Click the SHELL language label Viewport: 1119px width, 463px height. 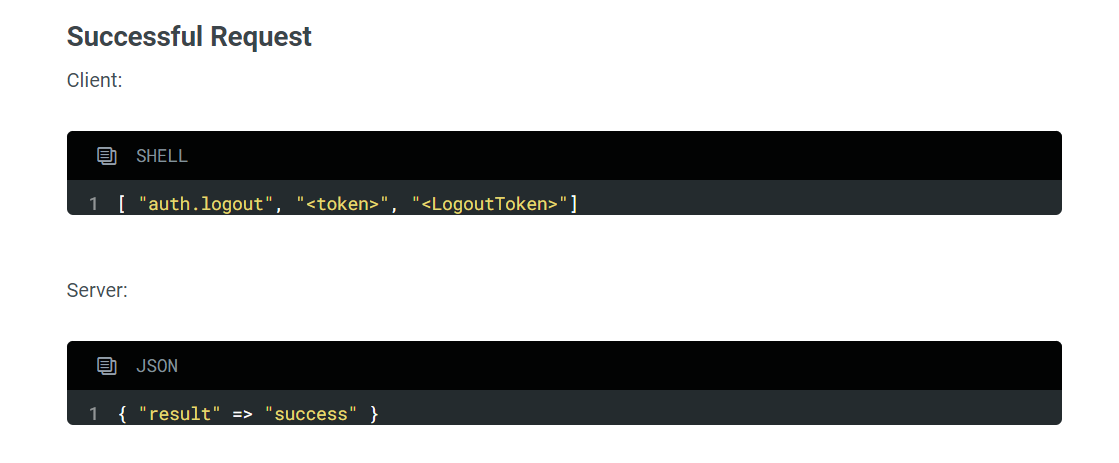click(x=162, y=156)
